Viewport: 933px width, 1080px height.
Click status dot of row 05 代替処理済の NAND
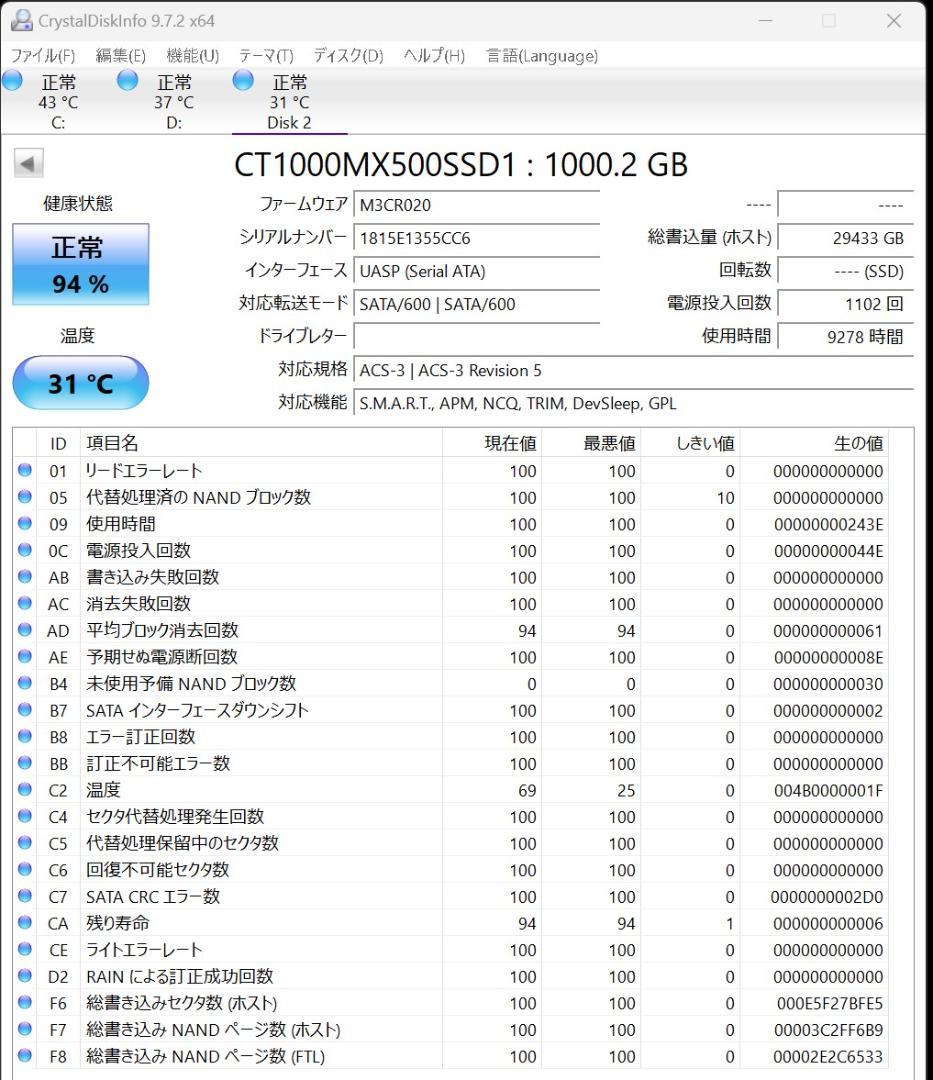[x=25, y=497]
